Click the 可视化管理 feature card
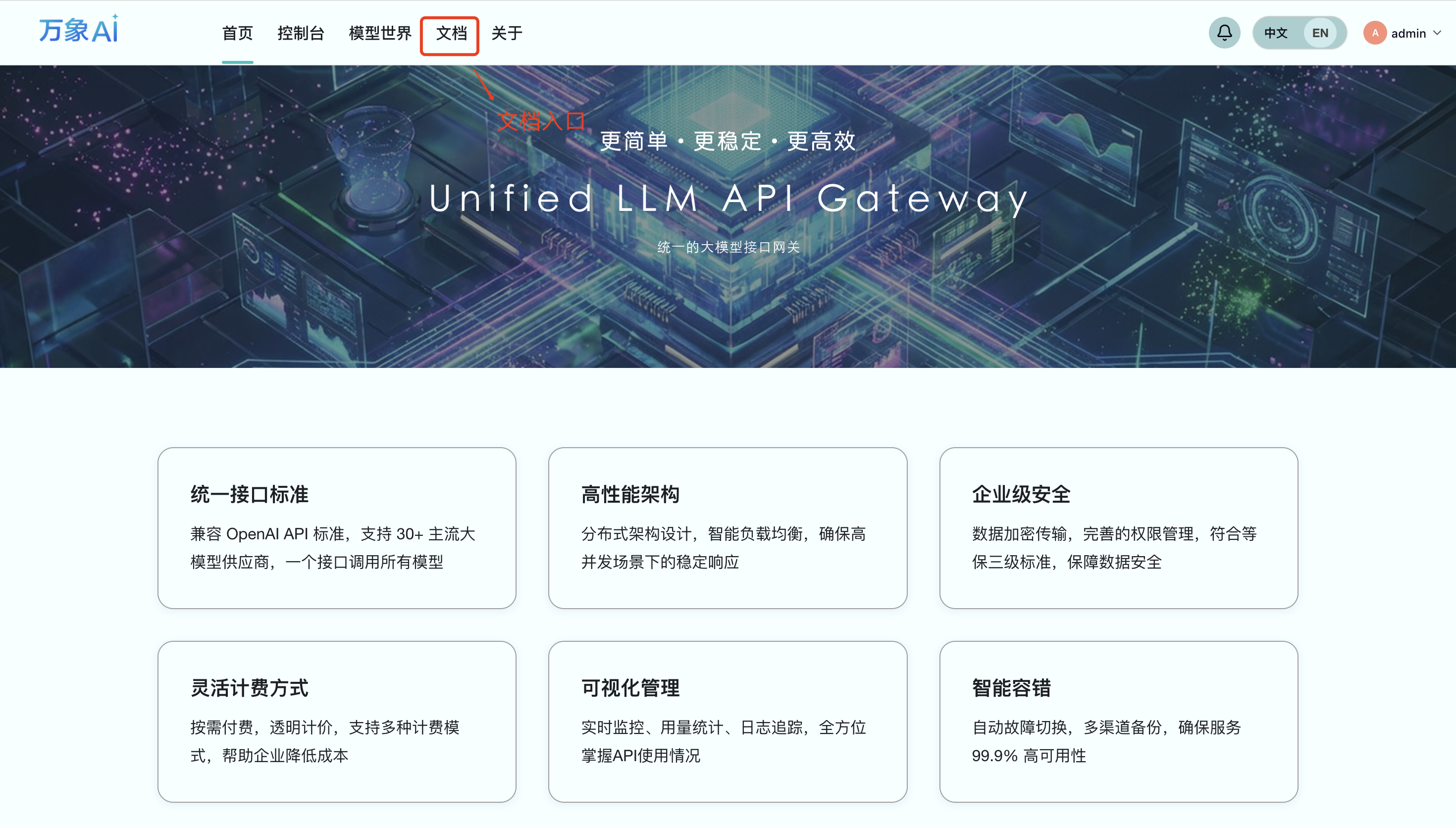Screen dimensions: 1456x828 click(727, 721)
